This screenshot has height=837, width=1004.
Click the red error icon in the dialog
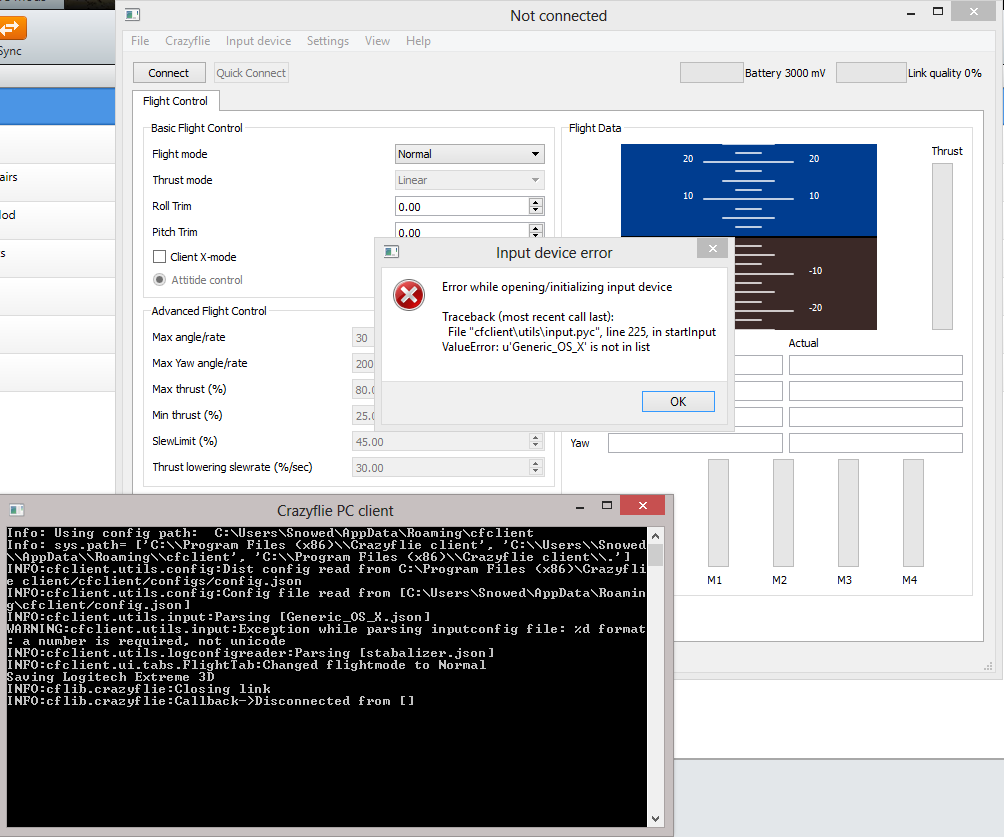pos(409,295)
